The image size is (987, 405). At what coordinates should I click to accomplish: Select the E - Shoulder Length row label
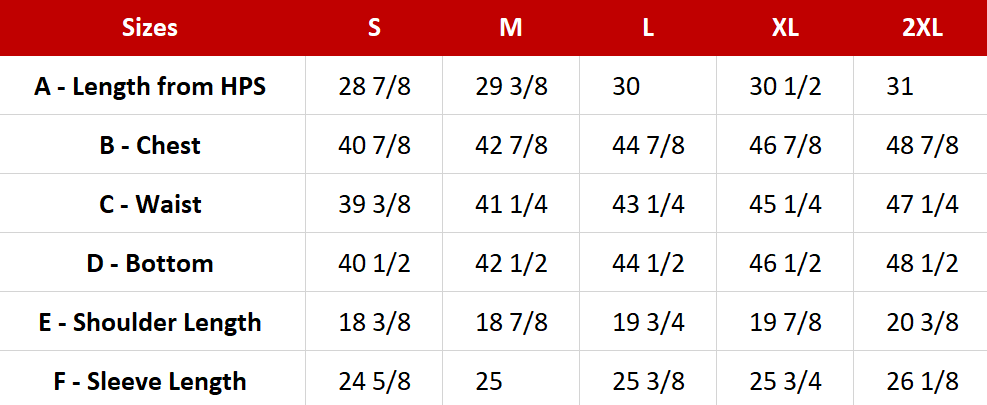150,322
